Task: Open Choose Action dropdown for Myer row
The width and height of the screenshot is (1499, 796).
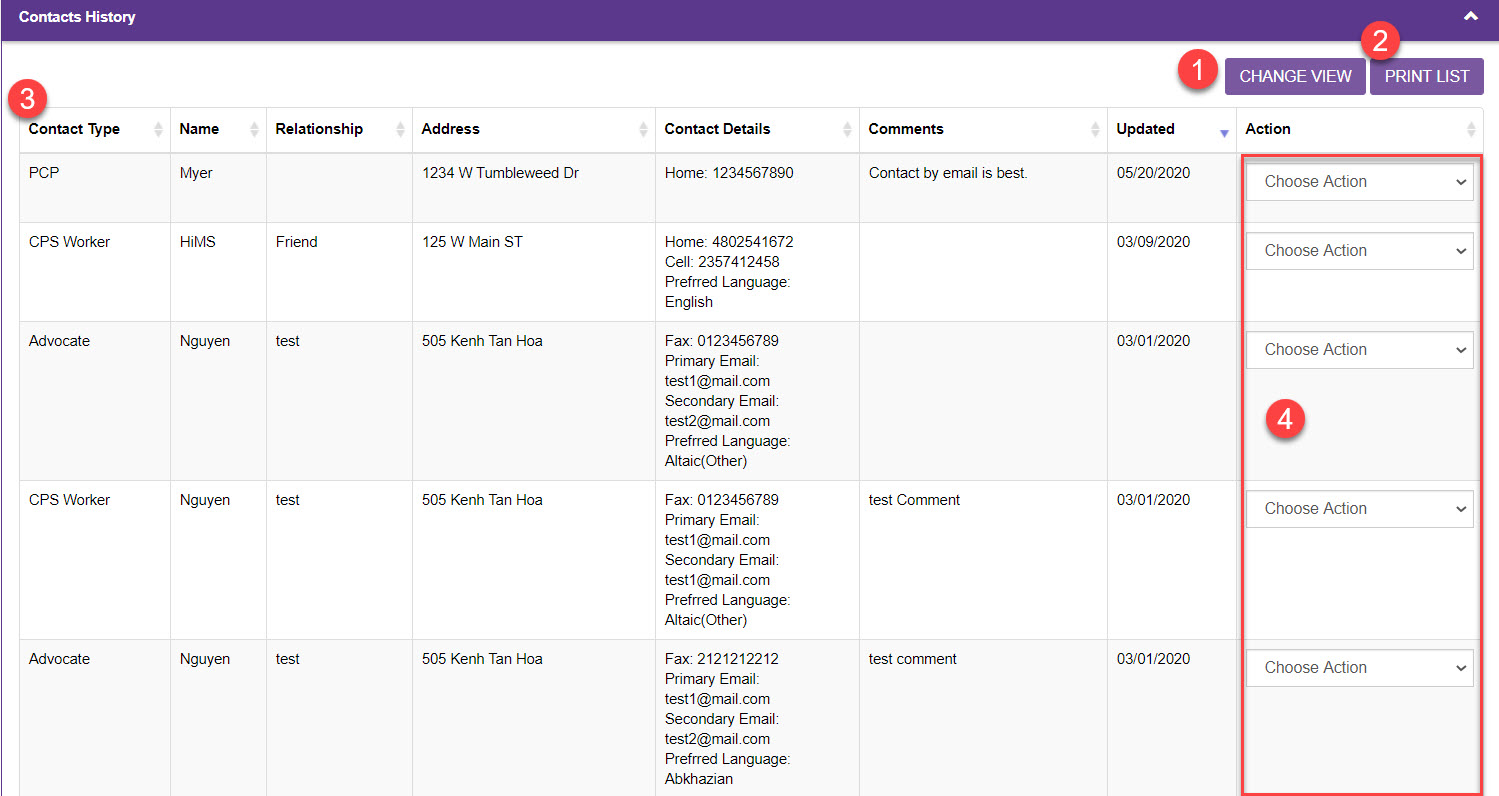Action: (1359, 182)
